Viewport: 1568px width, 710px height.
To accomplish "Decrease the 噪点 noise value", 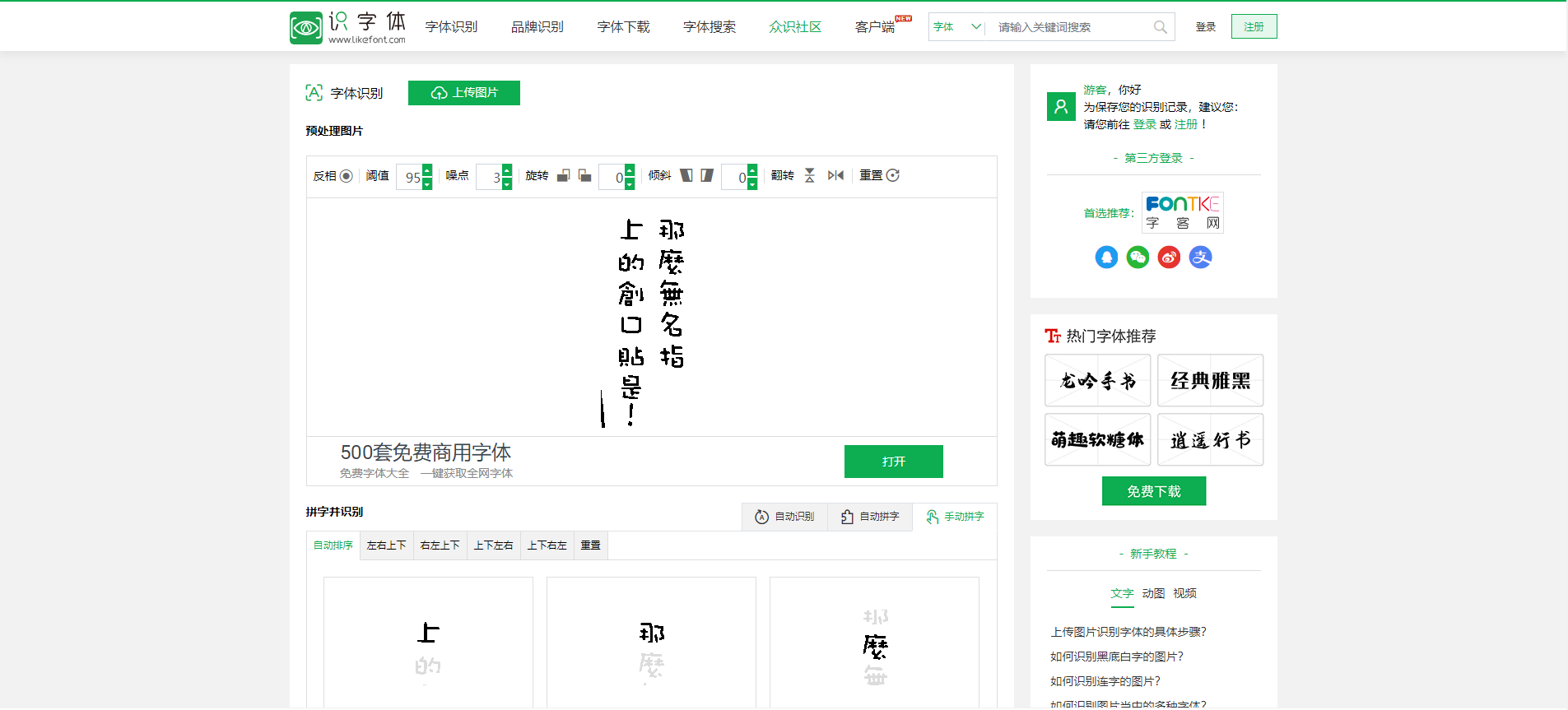I will point(507,183).
